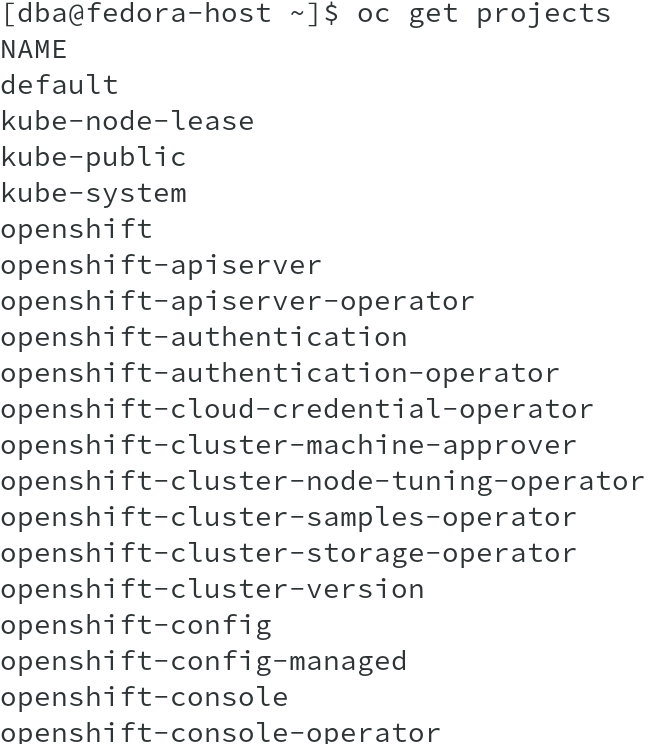659x744 pixels.
Task: Click the kube-public project entry
Action: tap(93, 158)
